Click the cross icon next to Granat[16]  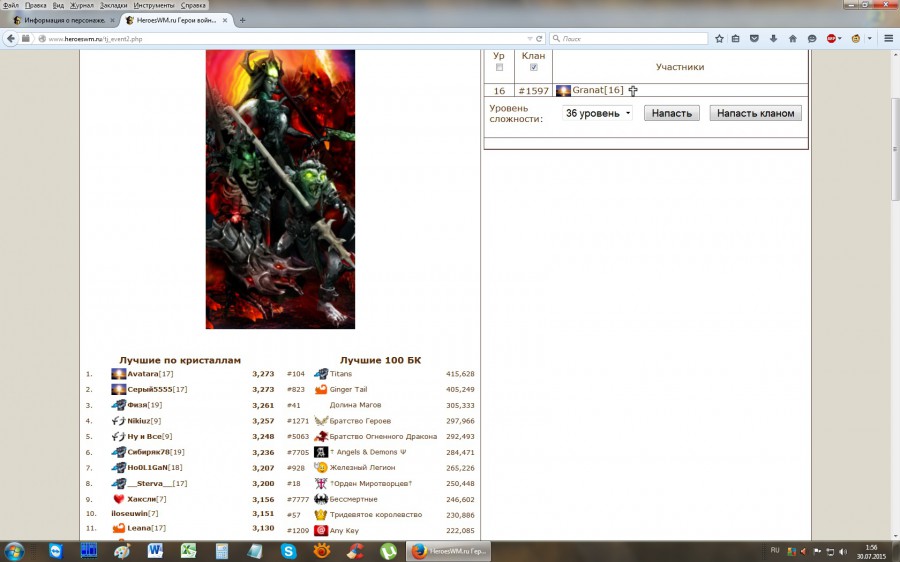[633, 90]
